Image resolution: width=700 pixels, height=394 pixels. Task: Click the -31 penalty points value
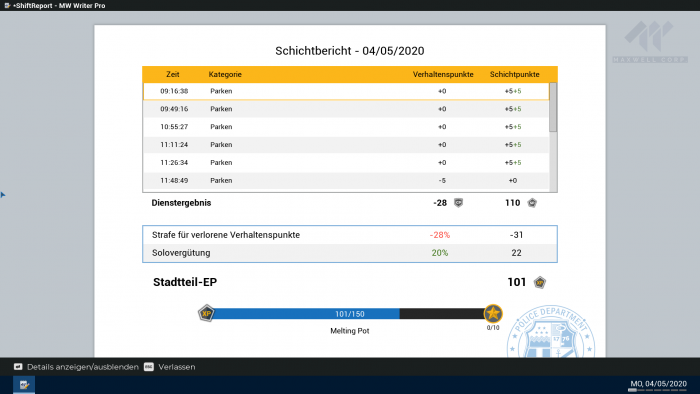point(516,235)
